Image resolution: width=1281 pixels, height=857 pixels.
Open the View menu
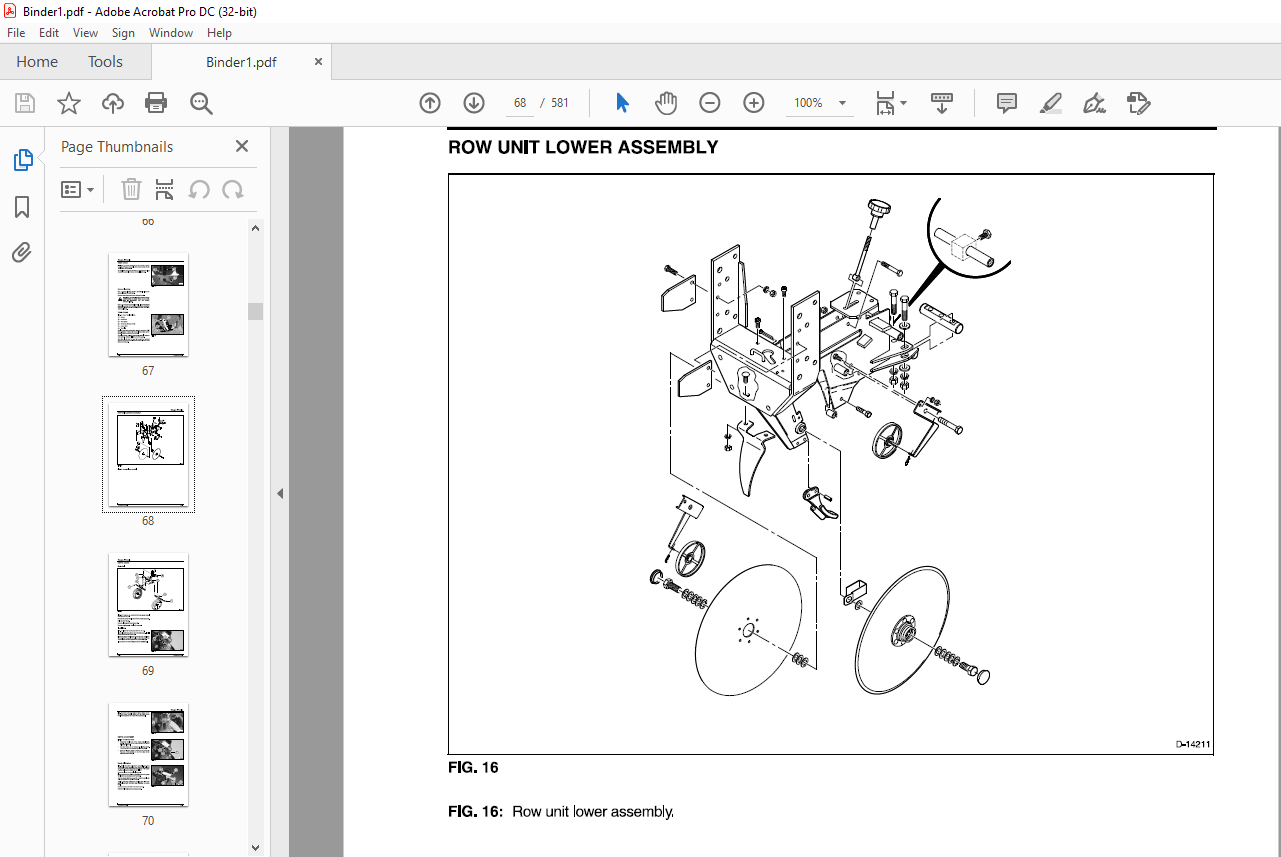(x=86, y=33)
